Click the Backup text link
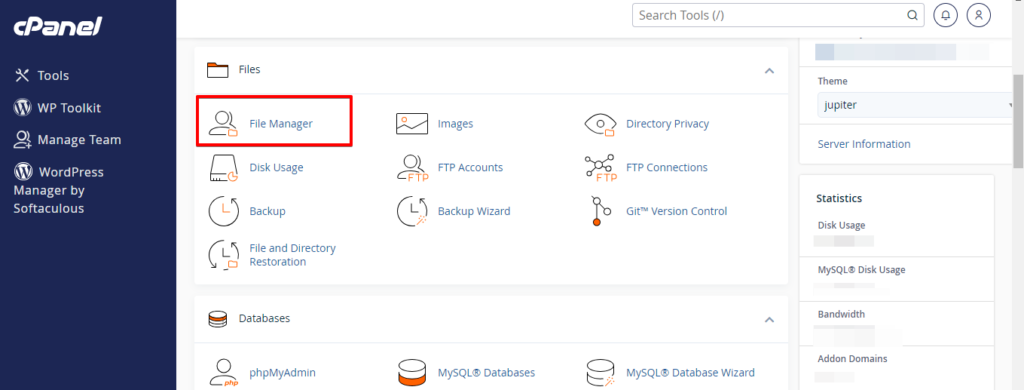The height and width of the screenshot is (390, 1024). [267, 211]
